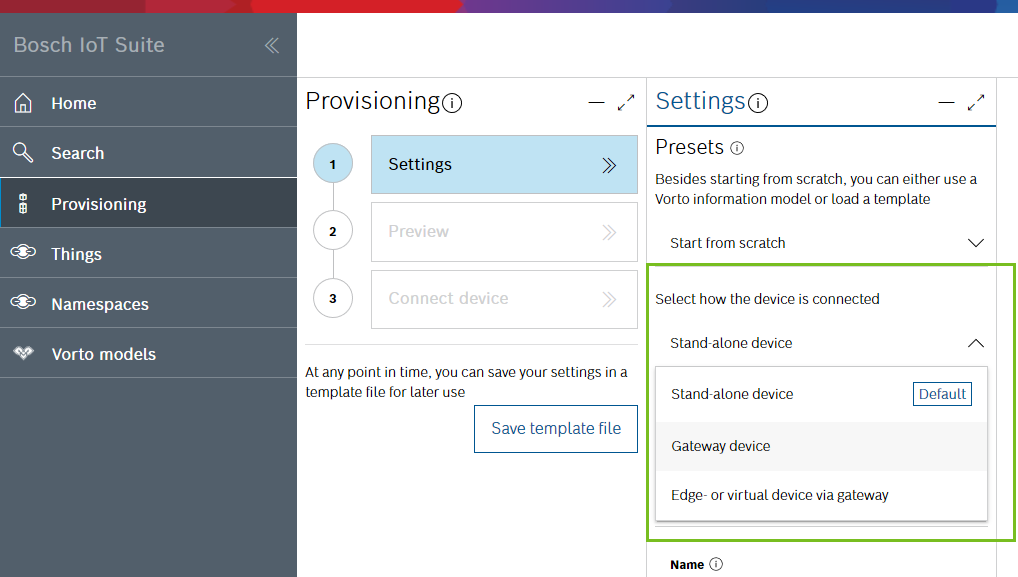Click the Name label

(687, 565)
